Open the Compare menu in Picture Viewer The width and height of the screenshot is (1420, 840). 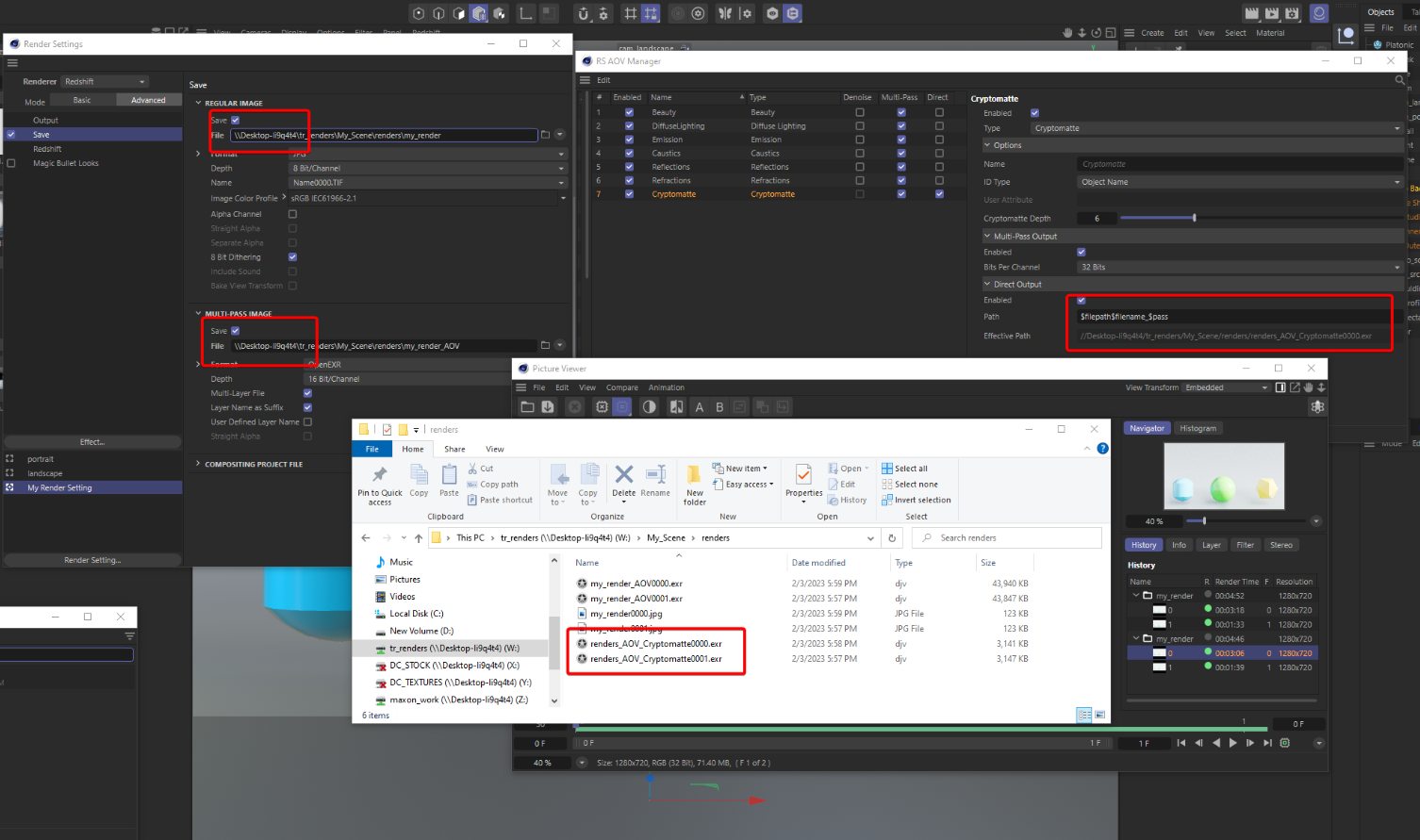(x=622, y=387)
